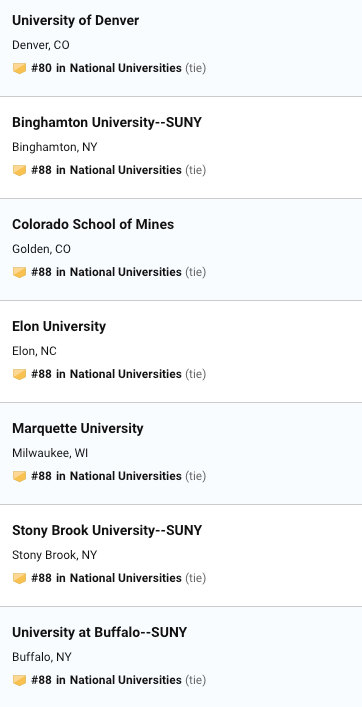This screenshot has width=362, height=707.
Task: Open the University of Denver school link
Action: (75, 20)
